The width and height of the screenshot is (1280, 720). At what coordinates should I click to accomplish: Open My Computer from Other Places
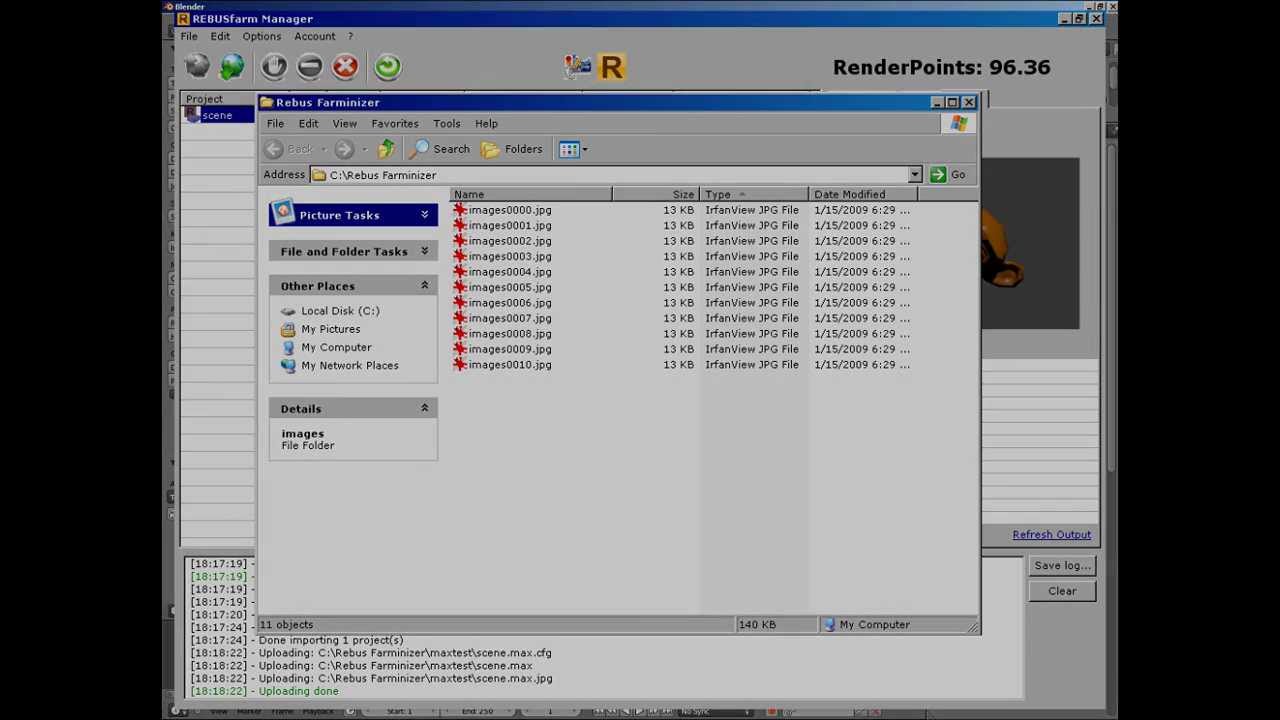tap(336, 347)
